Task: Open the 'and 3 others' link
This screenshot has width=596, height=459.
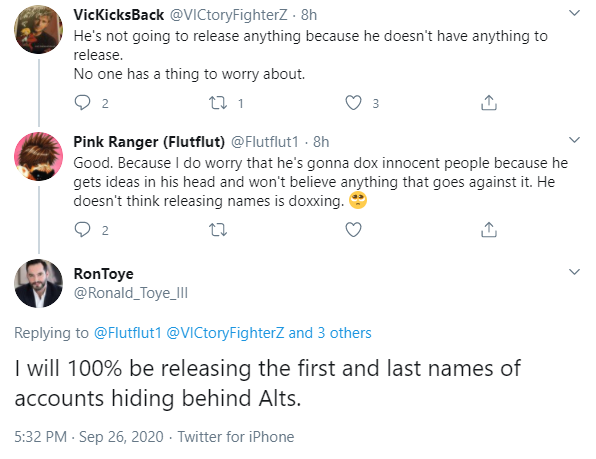Action: point(330,333)
